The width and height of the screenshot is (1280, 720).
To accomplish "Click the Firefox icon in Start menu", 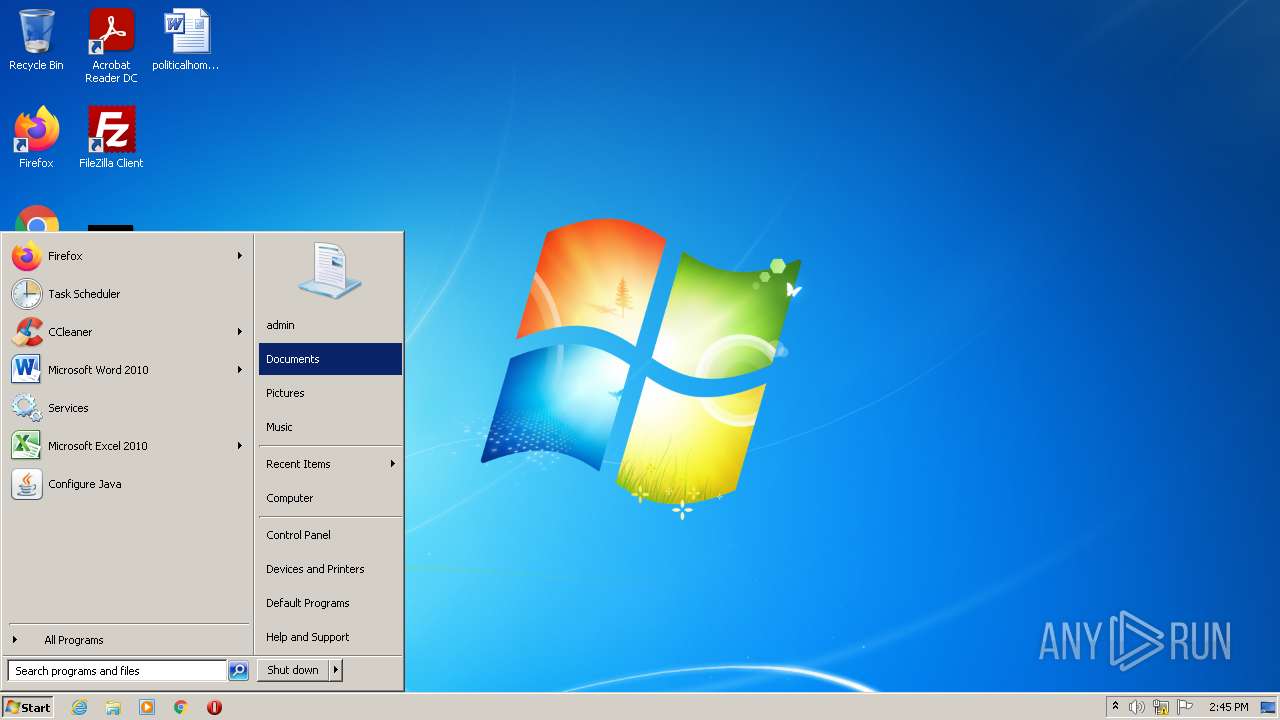I will click(x=27, y=256).
